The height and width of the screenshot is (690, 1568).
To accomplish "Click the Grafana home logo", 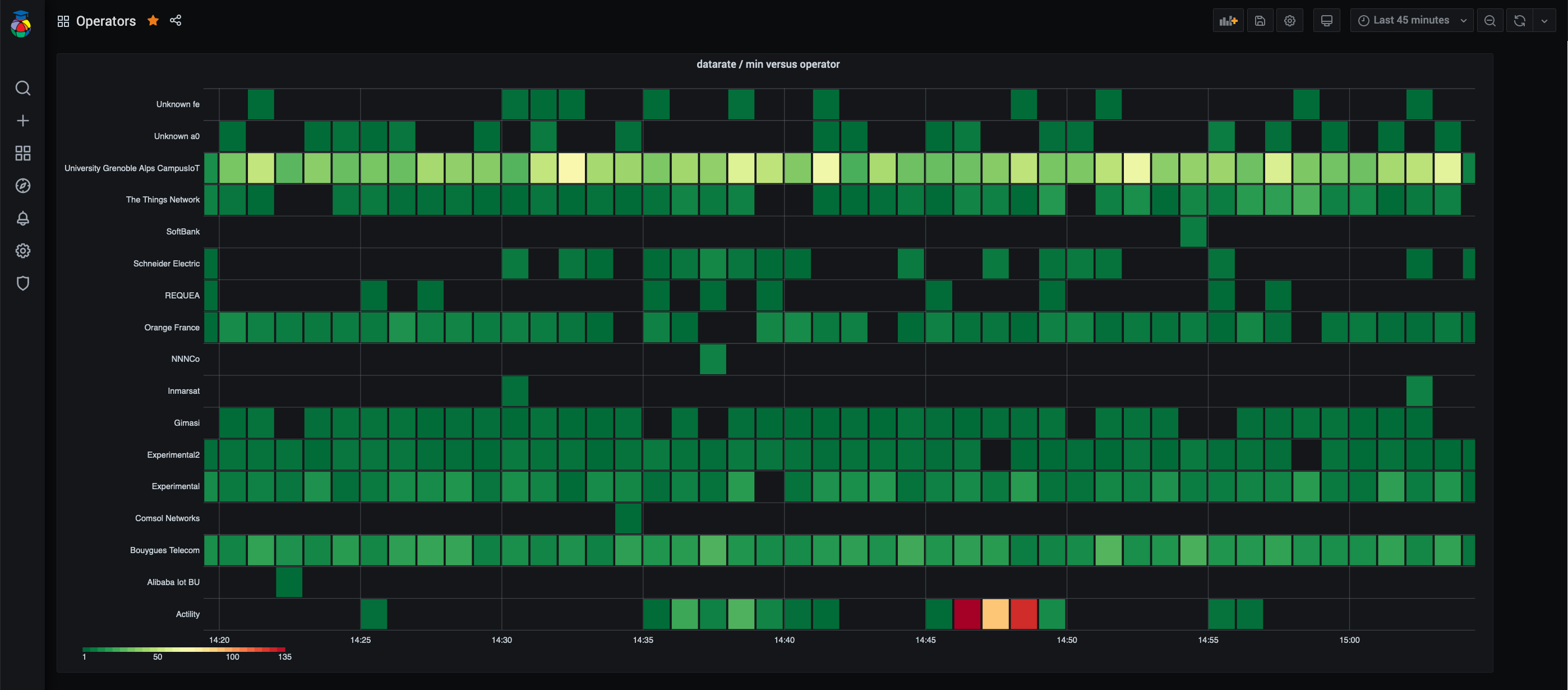I will tap(21, 24).
